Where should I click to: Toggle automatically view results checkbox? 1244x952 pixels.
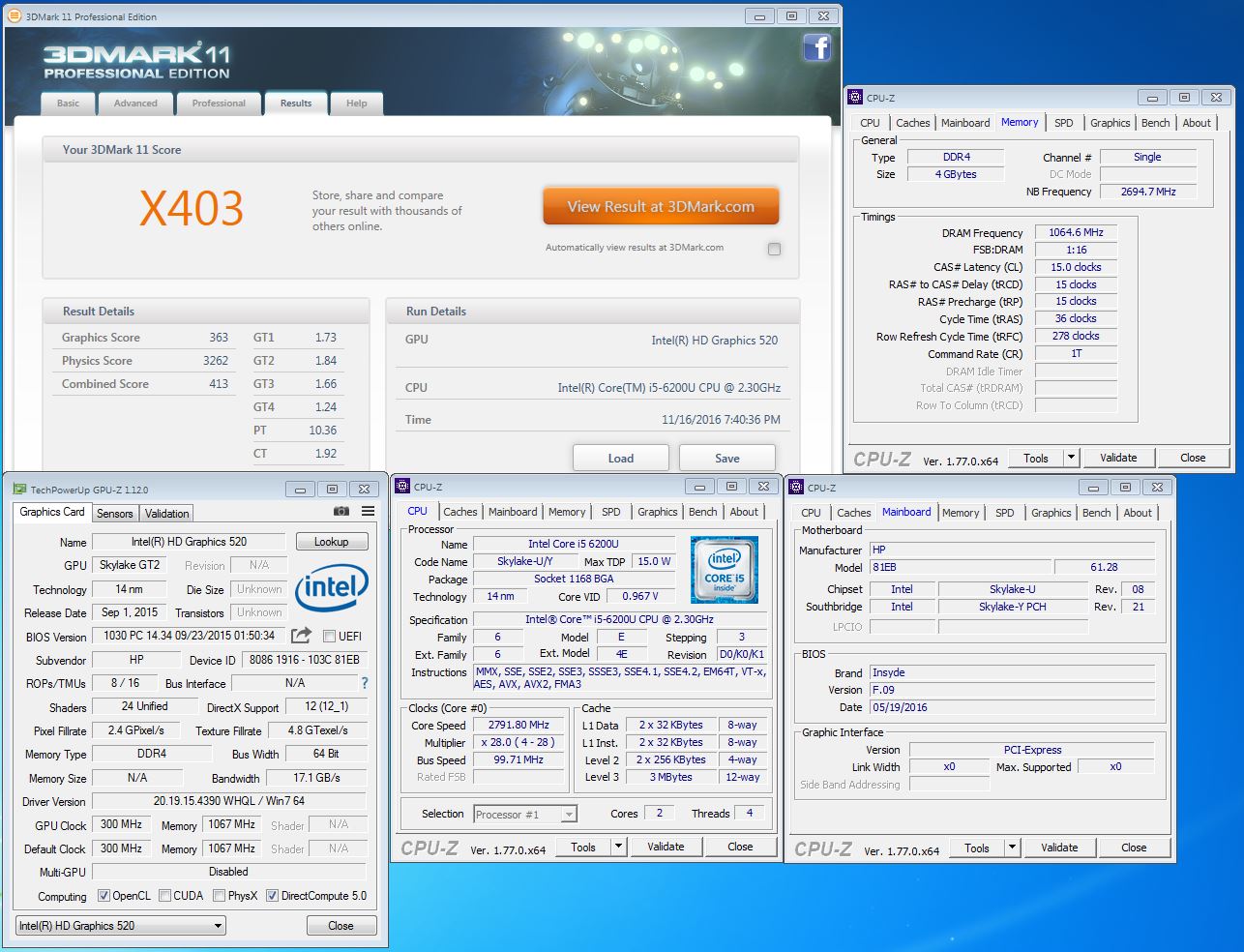[774, 249]
